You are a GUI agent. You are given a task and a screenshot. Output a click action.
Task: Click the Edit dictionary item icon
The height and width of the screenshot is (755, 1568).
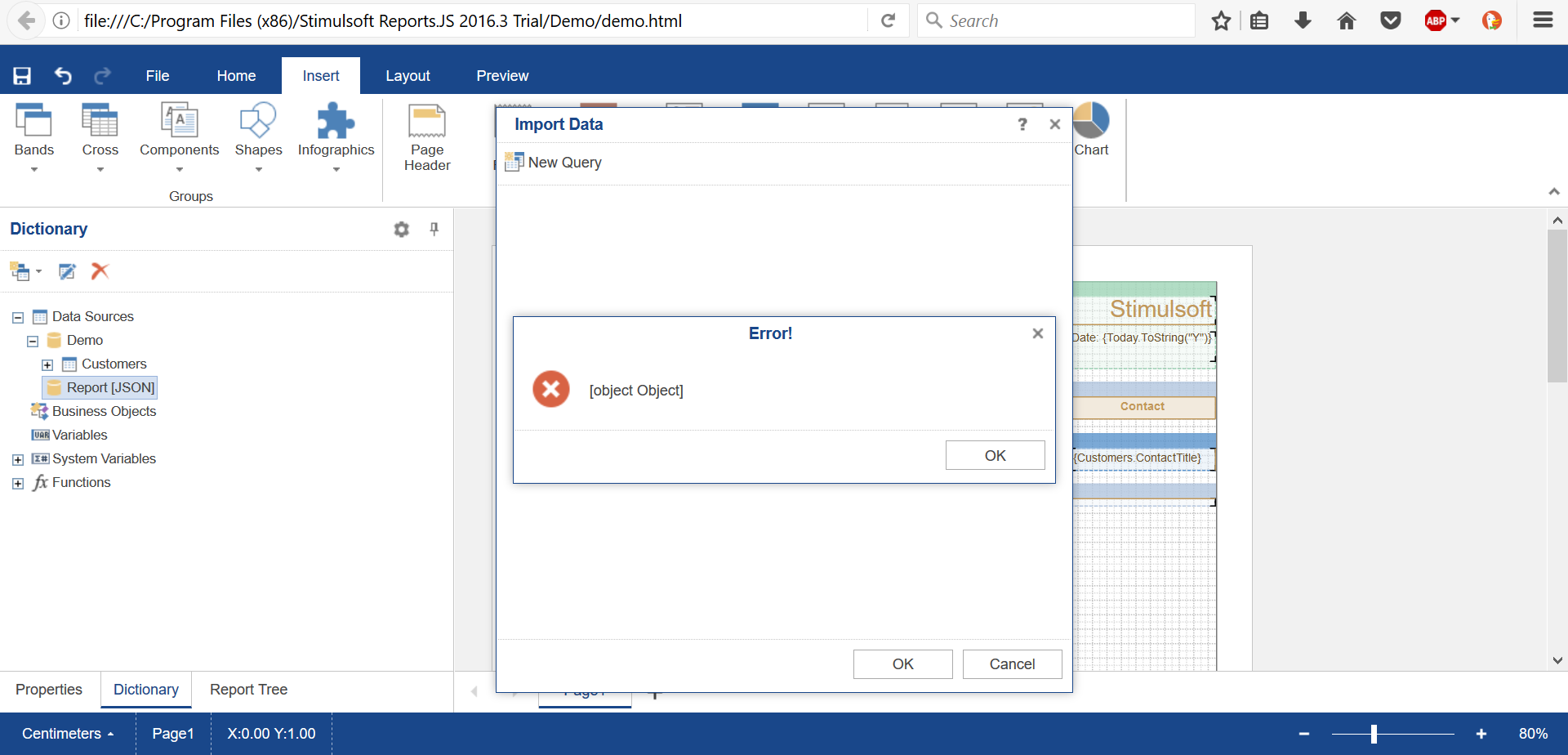(x=67, y=270)
